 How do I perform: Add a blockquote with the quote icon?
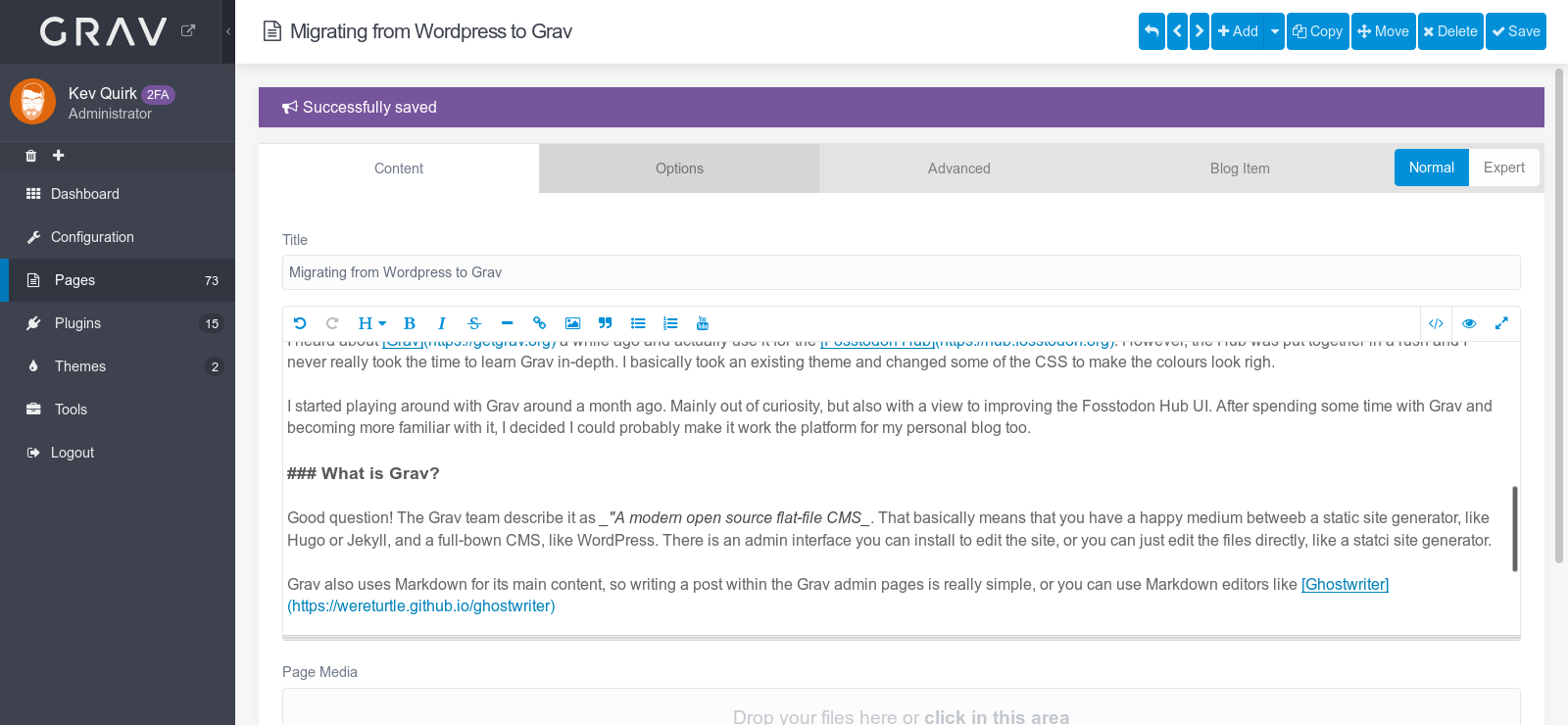[605, 323]
